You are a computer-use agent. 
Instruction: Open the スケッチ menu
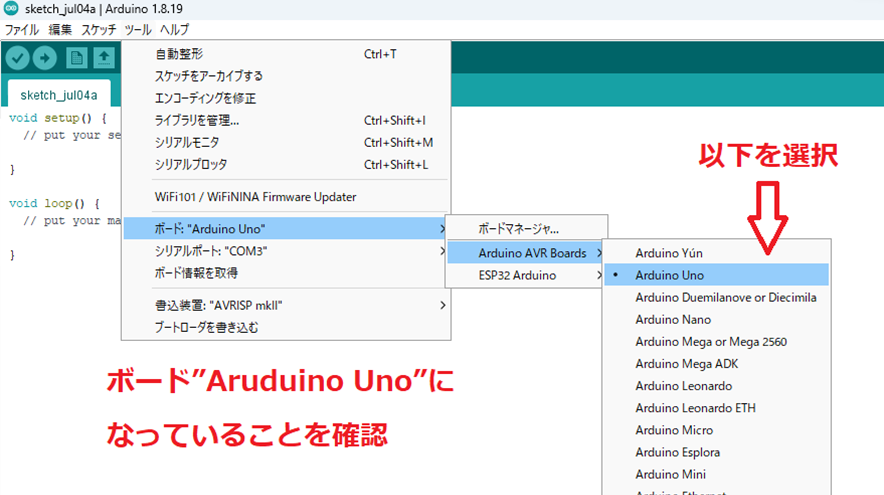[99, 29]
